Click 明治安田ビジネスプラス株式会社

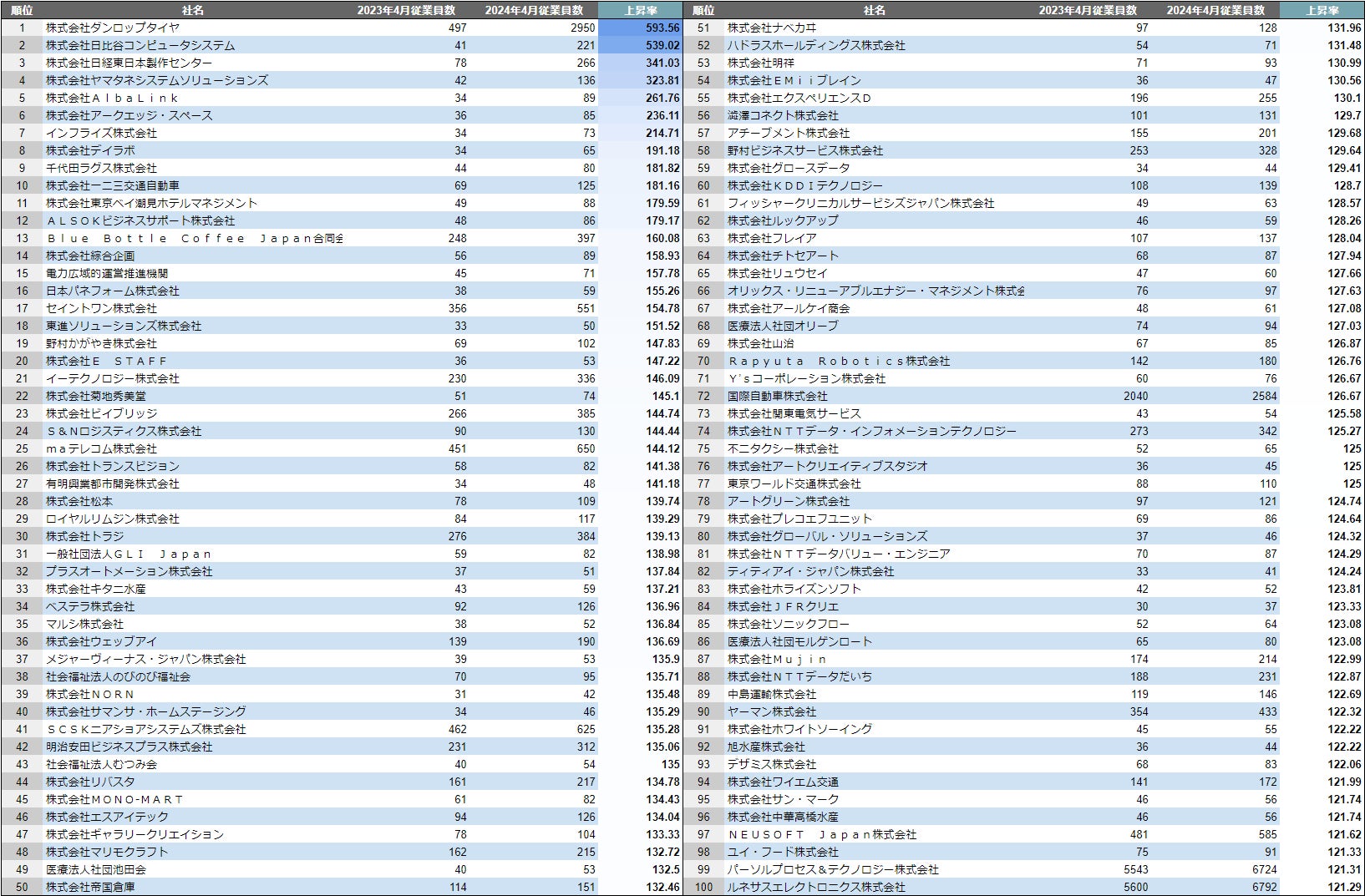coord(129,747)
